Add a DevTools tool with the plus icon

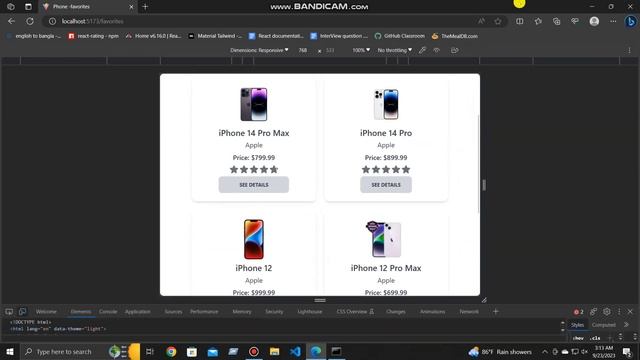click(496, 311)
